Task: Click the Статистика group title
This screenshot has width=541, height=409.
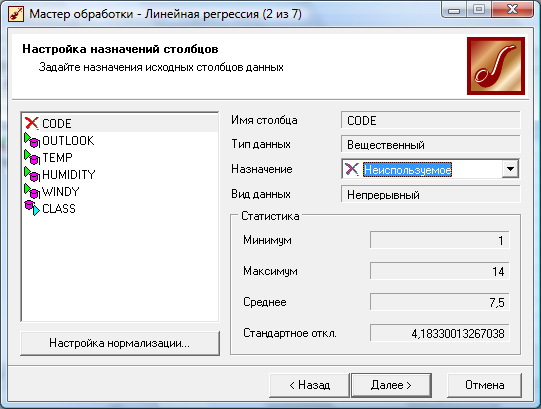Action: pyautogui.click(x=270, y=216)
